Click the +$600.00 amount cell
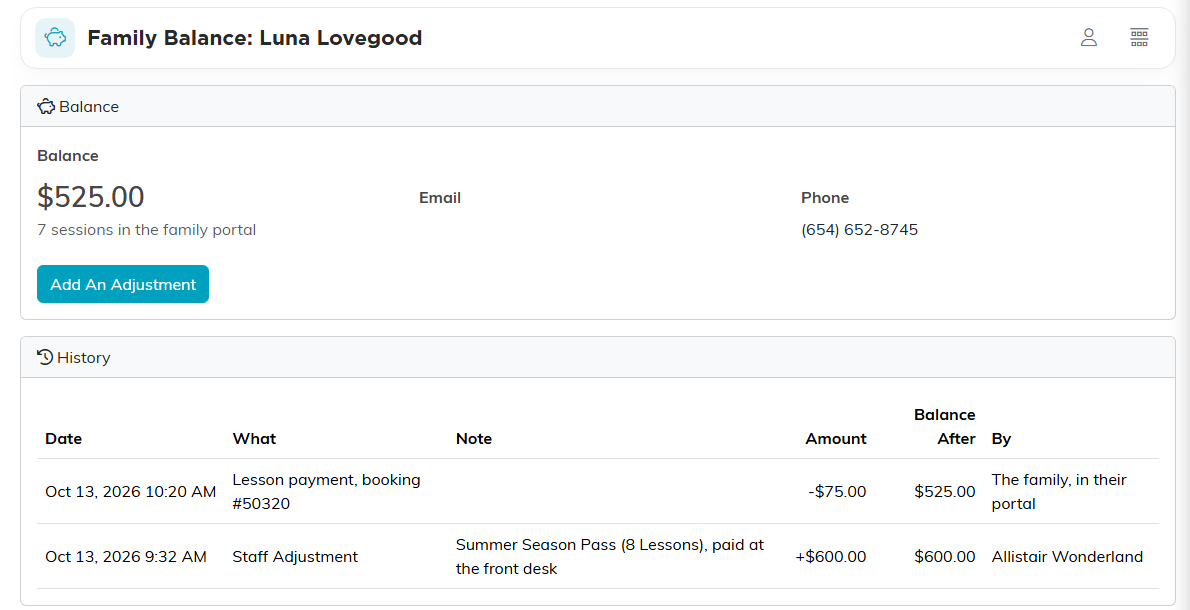The image size is (1190, 610). click(x=831, y=557)
